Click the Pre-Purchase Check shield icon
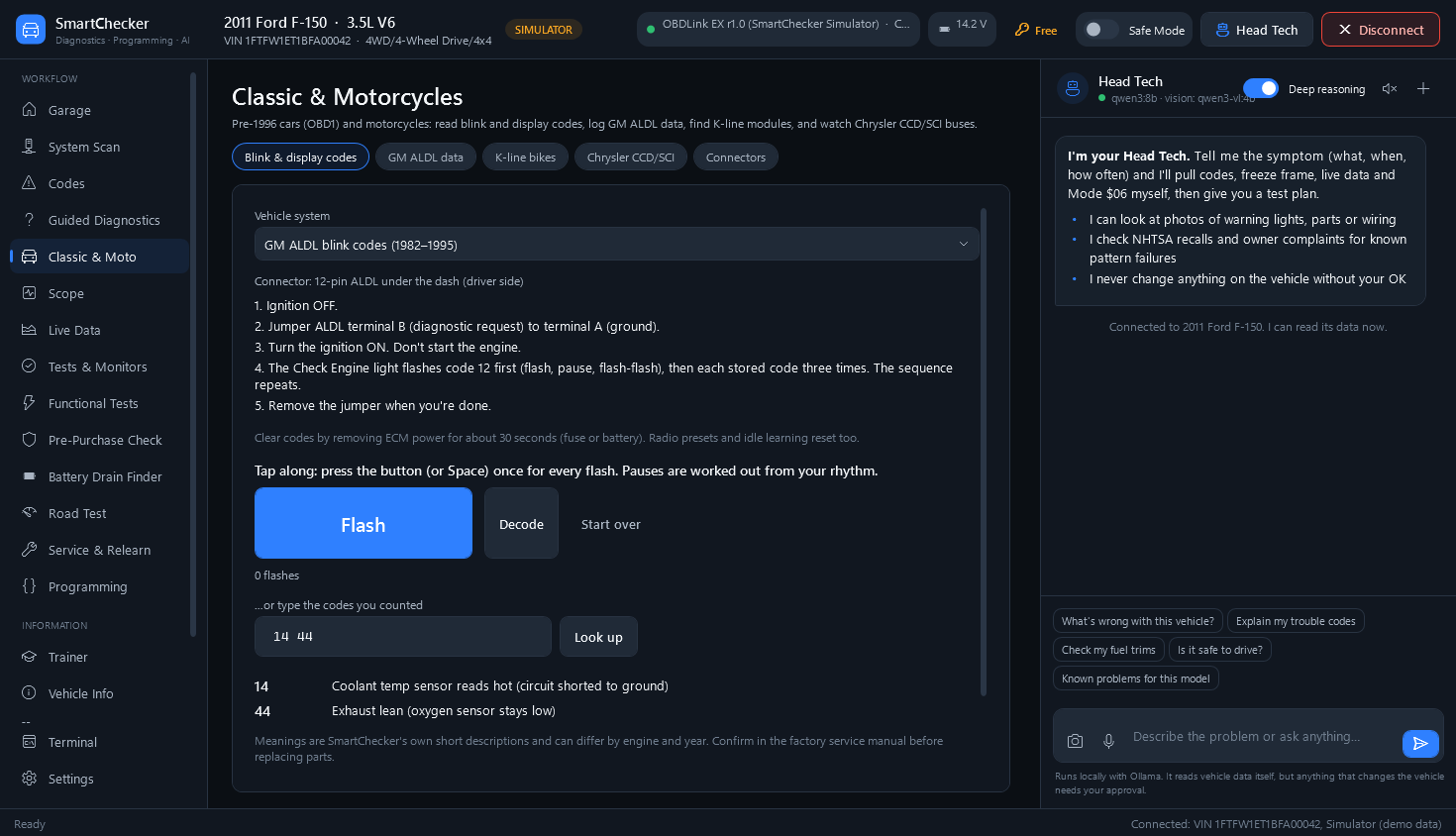 [30, 440]
